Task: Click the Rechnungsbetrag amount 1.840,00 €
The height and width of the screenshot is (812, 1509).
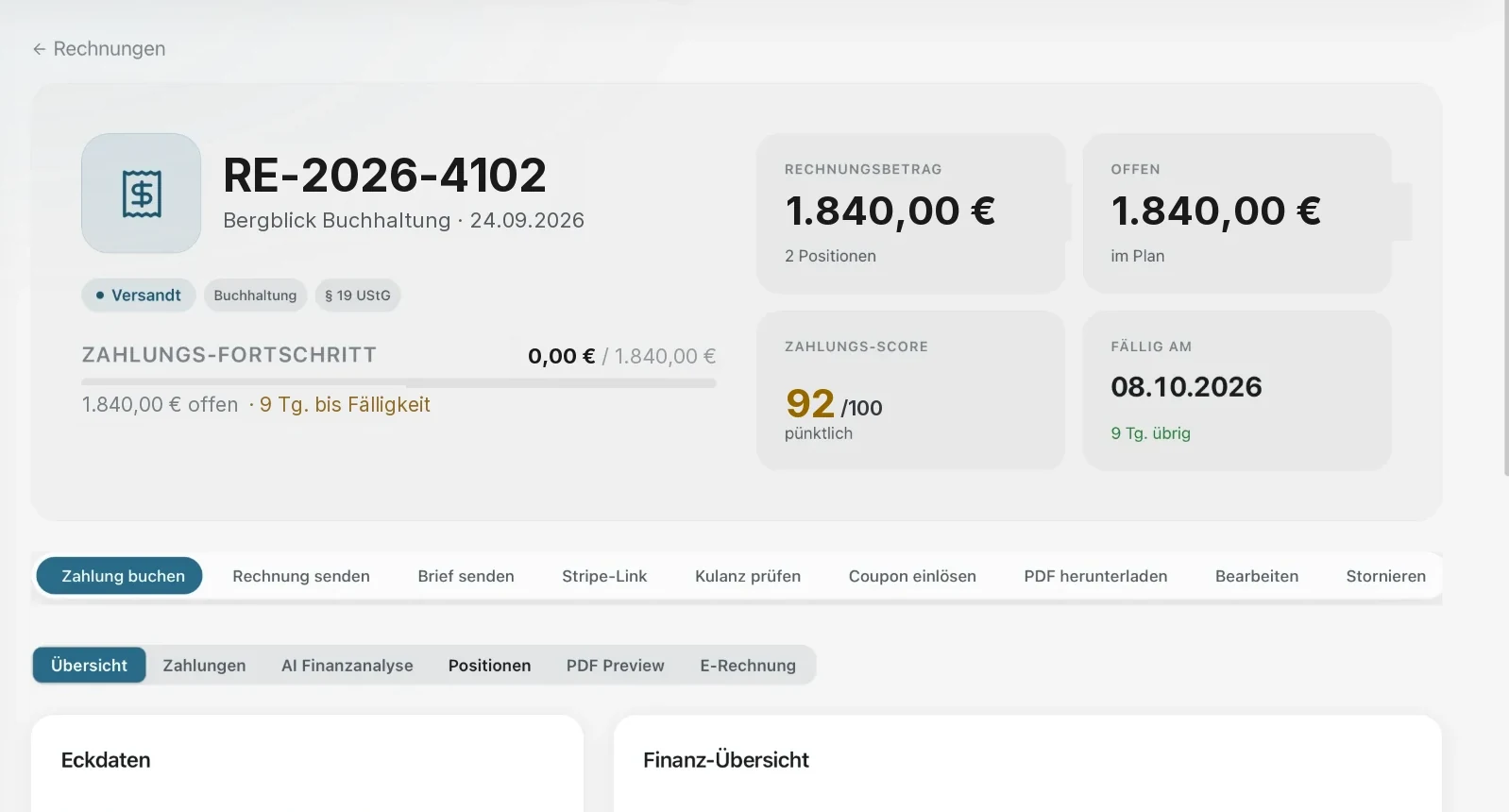Action: [890, 211]
